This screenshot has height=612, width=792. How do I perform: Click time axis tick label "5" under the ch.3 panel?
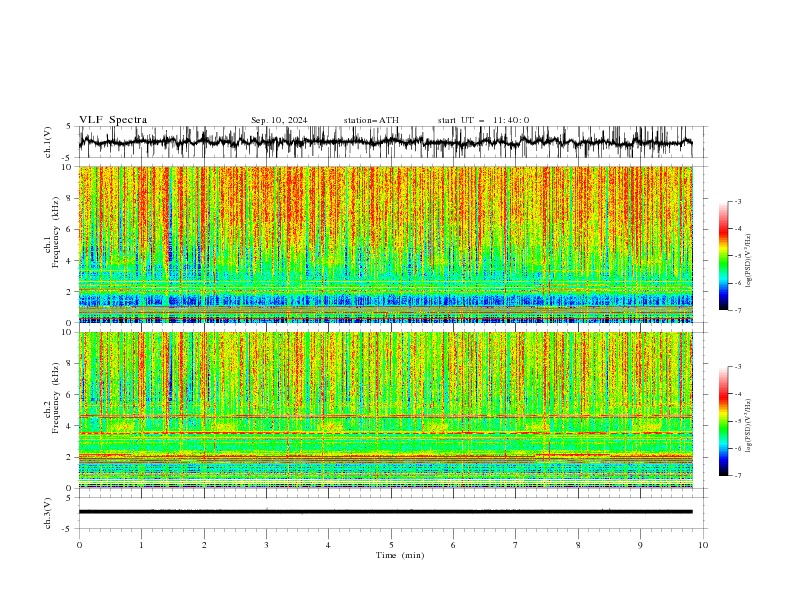[391, 545]
